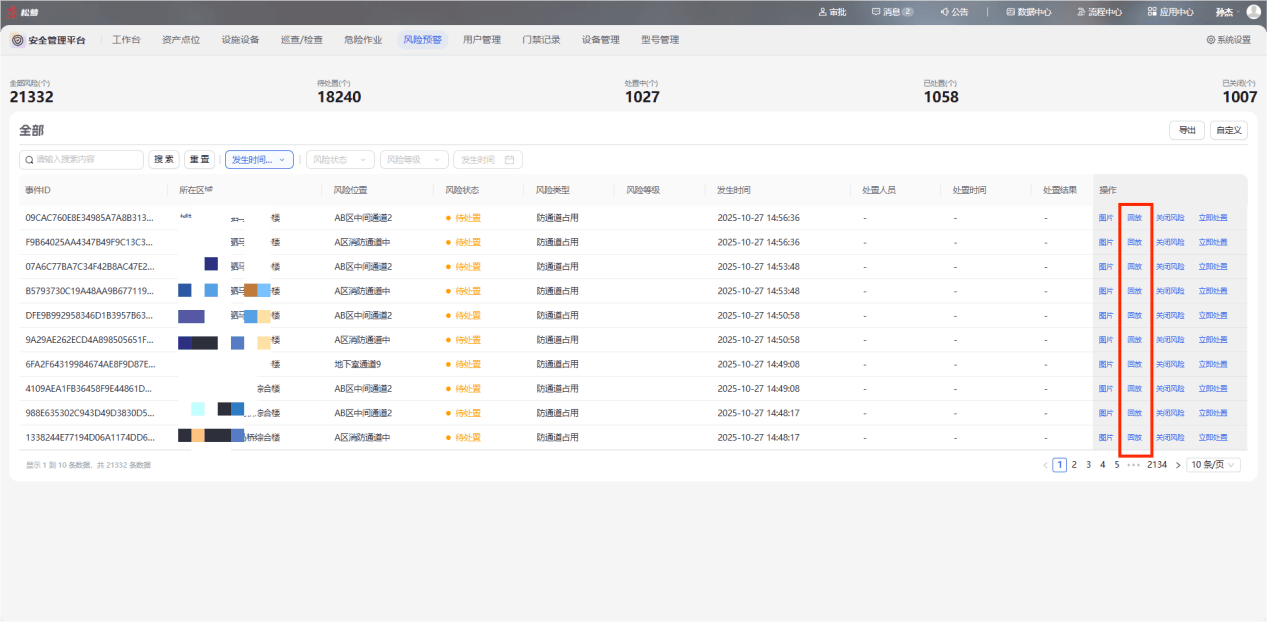
Task: Focus the 请输入搜索内容 search box
Action: (82, 160)
